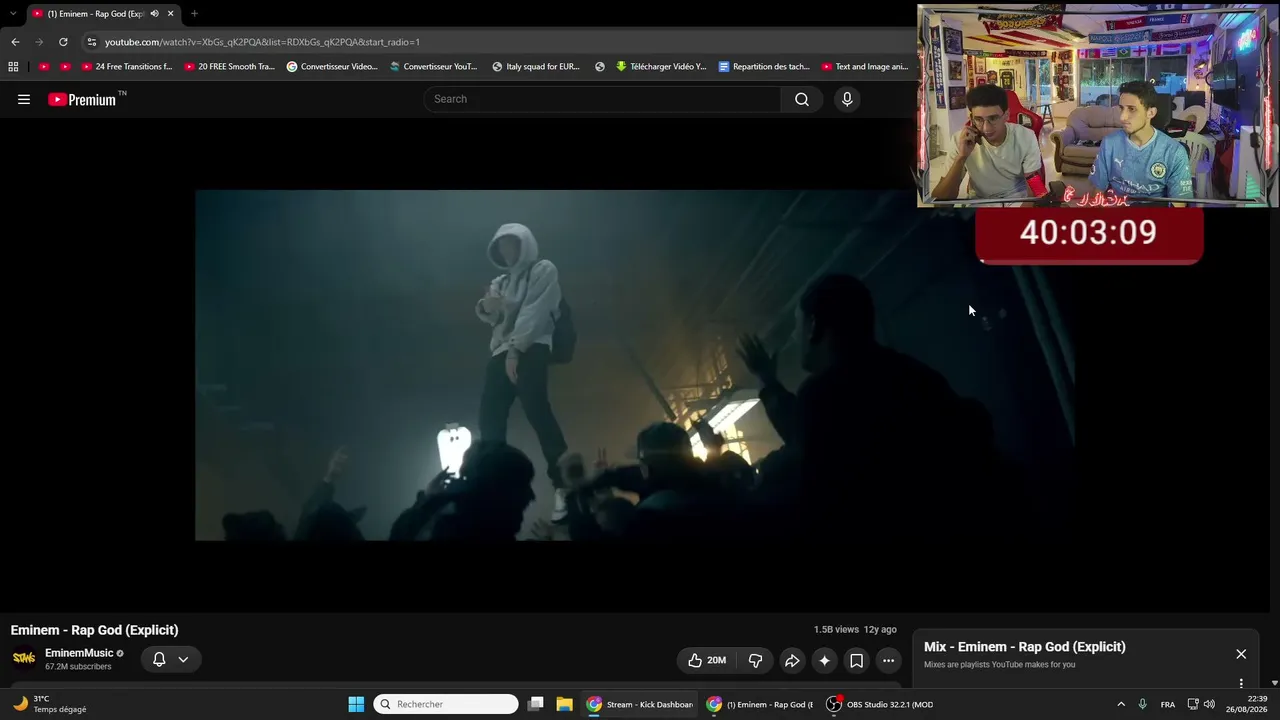This screenshot has height=720, width=1280.
Task: Open the weather widget showing 31°C
Action: pyautogui.click(x=50, y=704)
